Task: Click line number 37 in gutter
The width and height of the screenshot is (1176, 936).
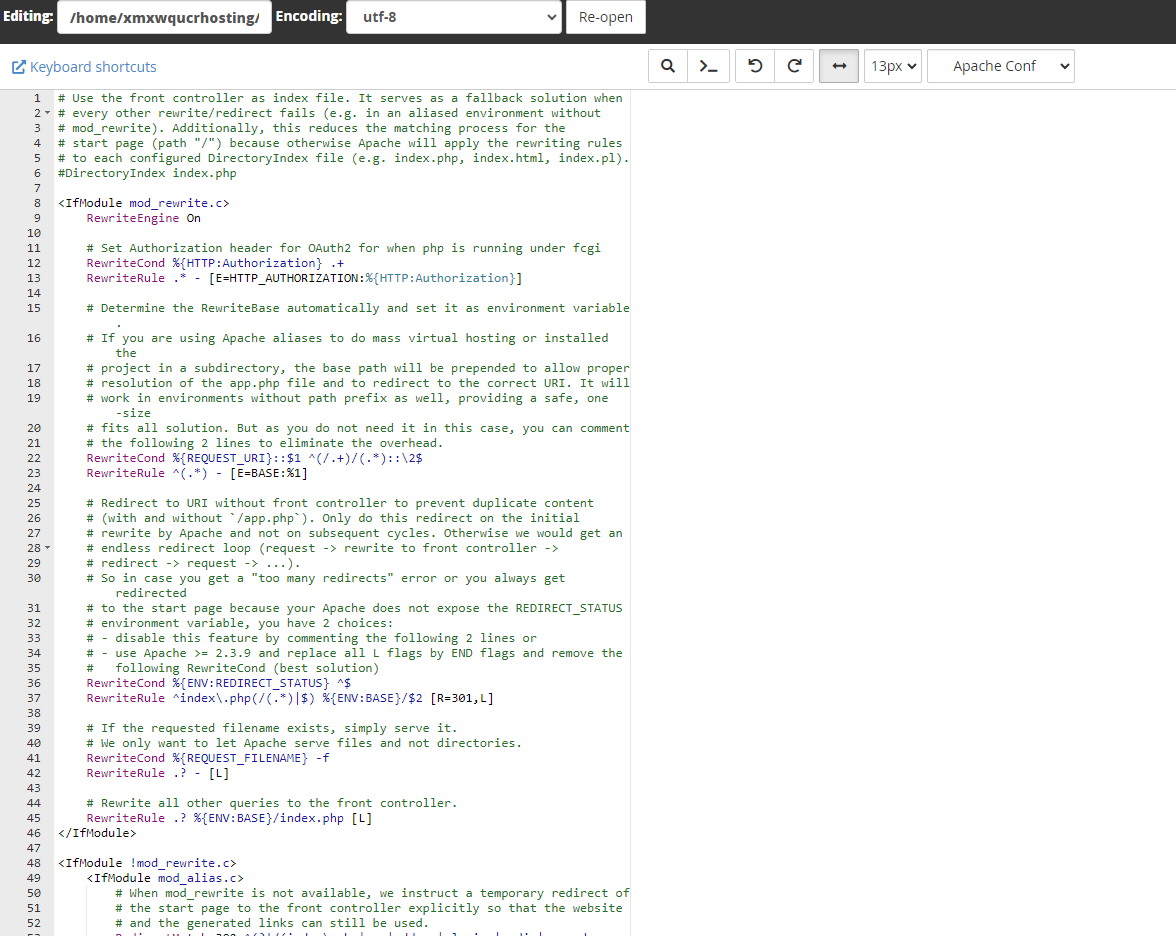Action: (x=34, y=698)
